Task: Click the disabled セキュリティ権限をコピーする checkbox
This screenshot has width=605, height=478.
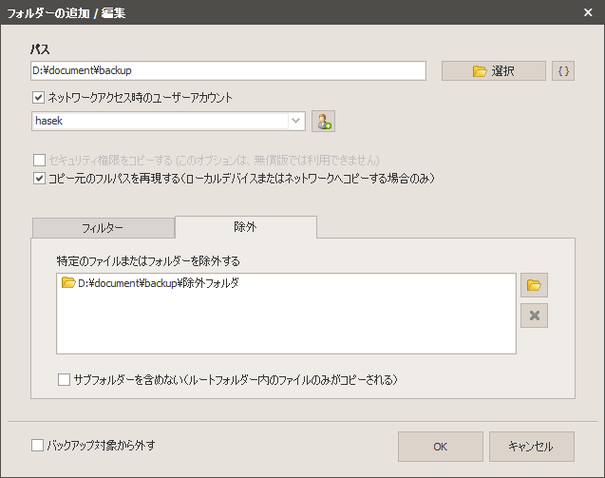Action: (x=39, y=160)
